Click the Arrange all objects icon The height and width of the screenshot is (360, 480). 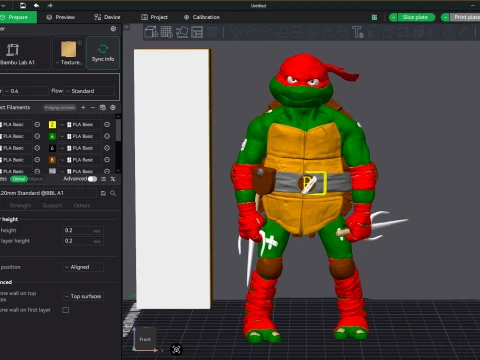(x=197, y=32)
